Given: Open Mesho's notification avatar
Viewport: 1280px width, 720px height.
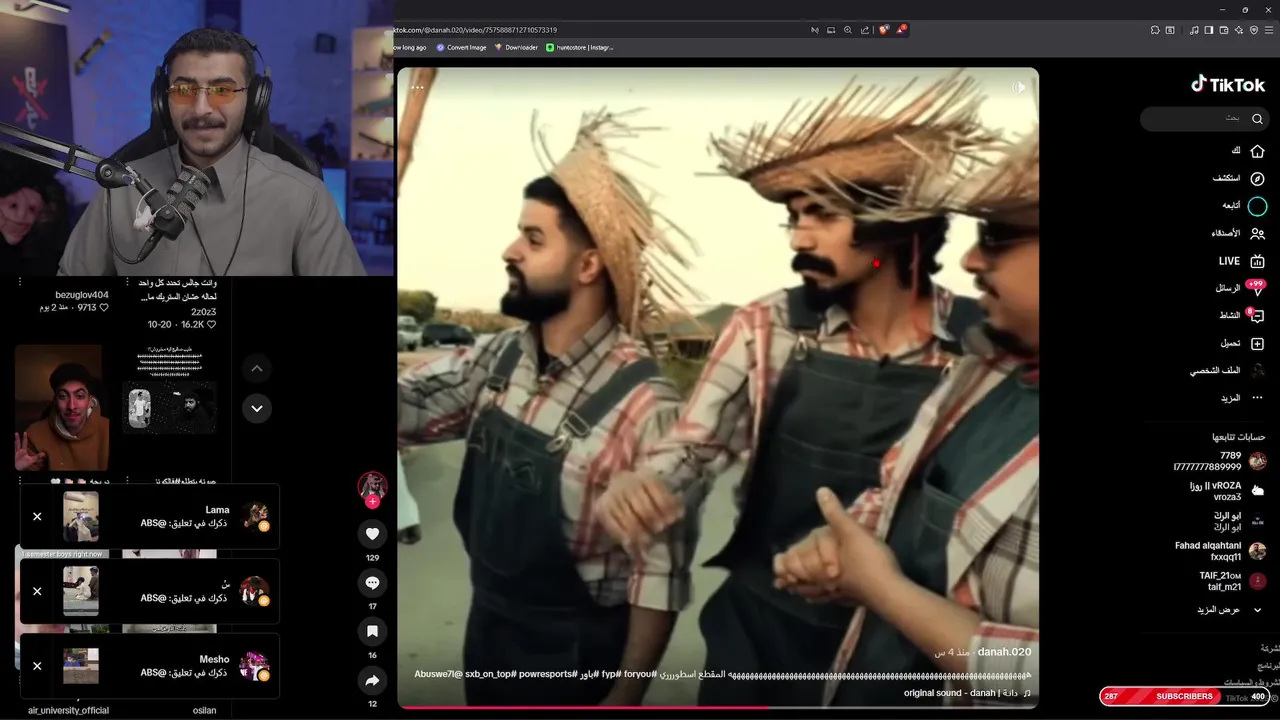Looking at the screenshot, I should tap(254, 666).
